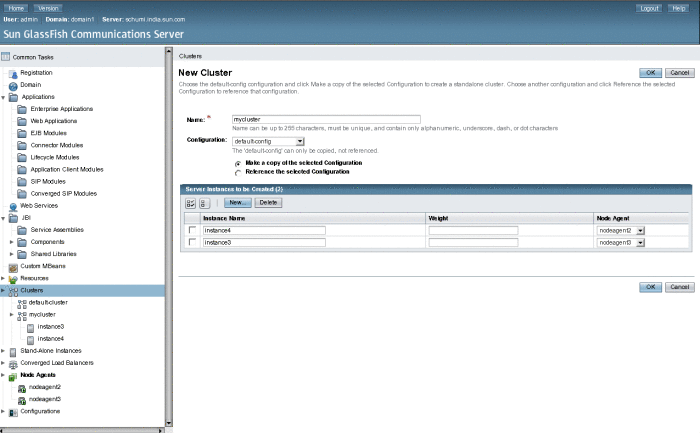Click the Node Agents icon

click(13, 376)
